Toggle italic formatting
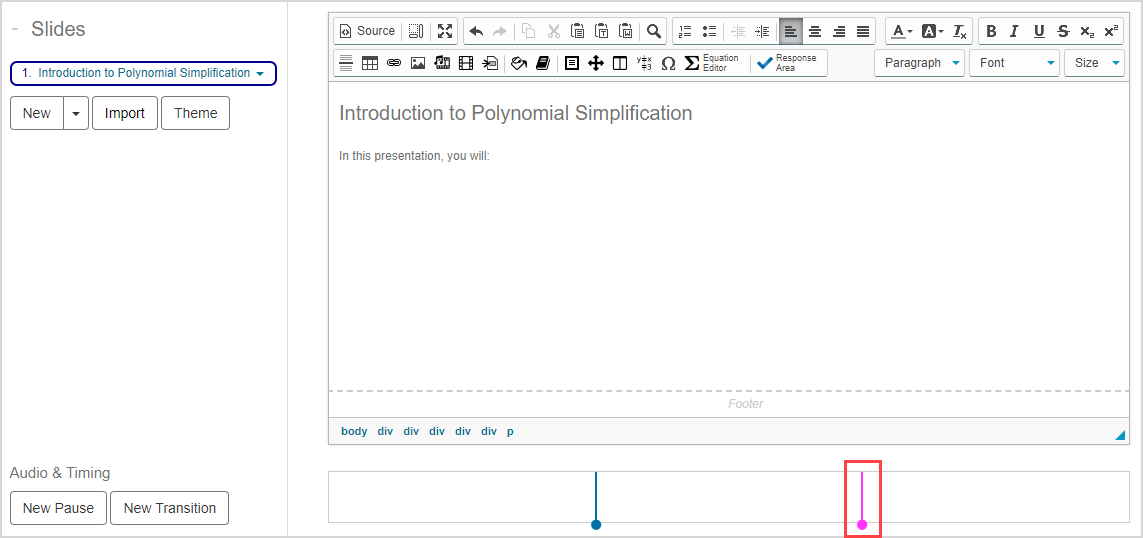The image size is (1143, 538). pos(1014,31)
